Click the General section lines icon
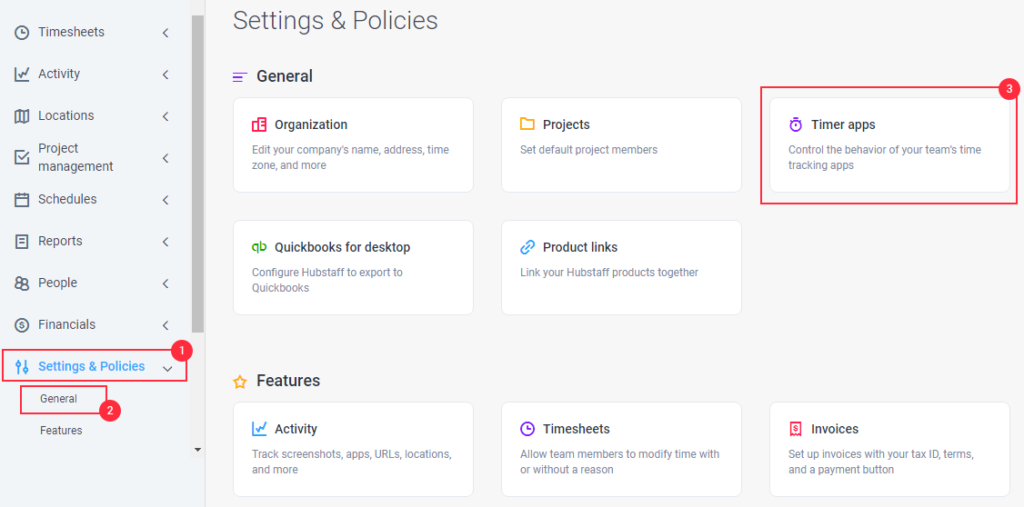 point(240,77)
